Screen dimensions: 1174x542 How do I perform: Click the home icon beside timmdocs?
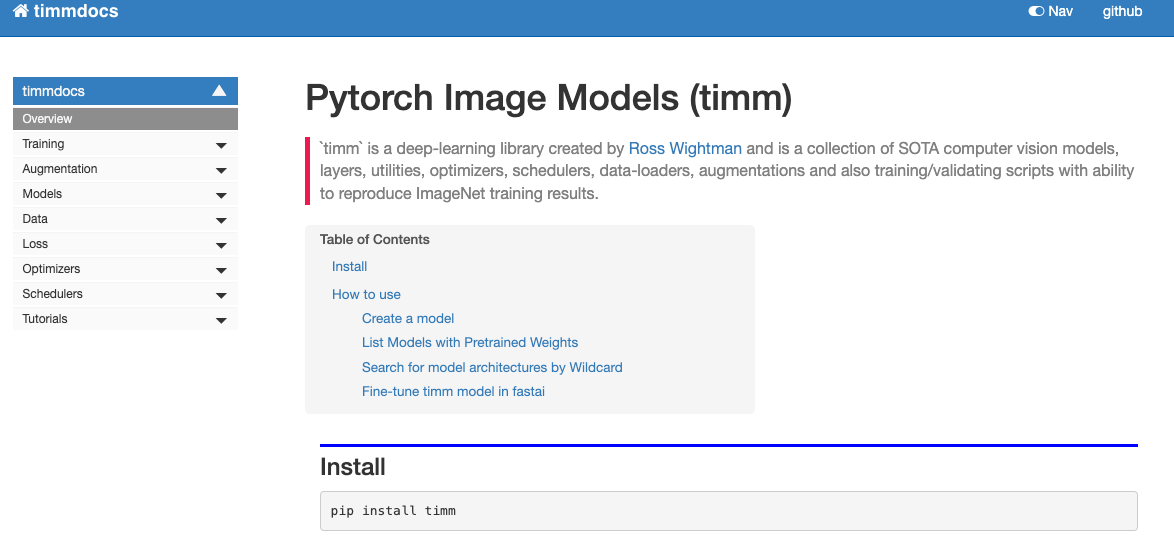tap(21, 11)
